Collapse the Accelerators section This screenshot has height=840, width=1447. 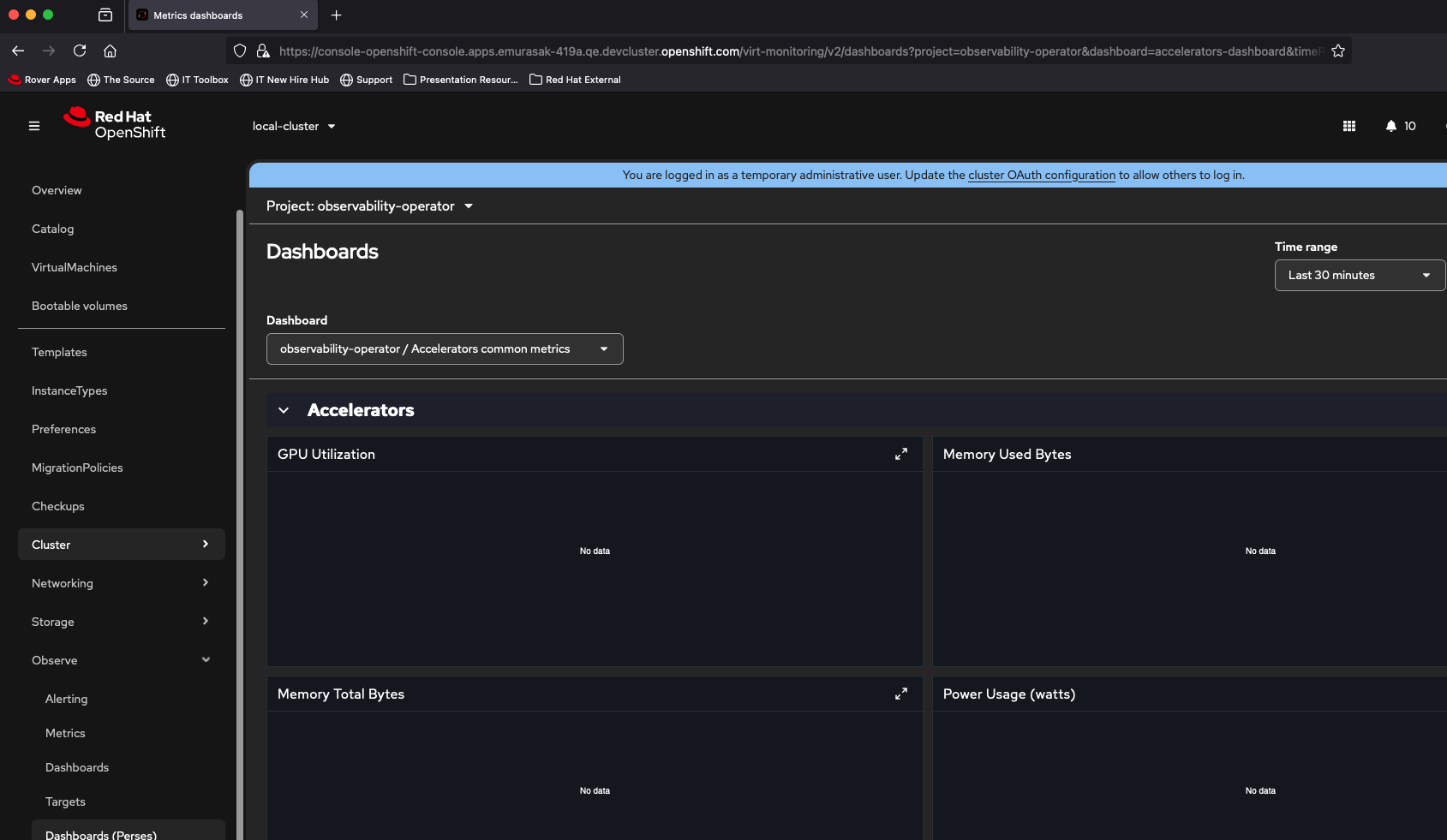284,410
